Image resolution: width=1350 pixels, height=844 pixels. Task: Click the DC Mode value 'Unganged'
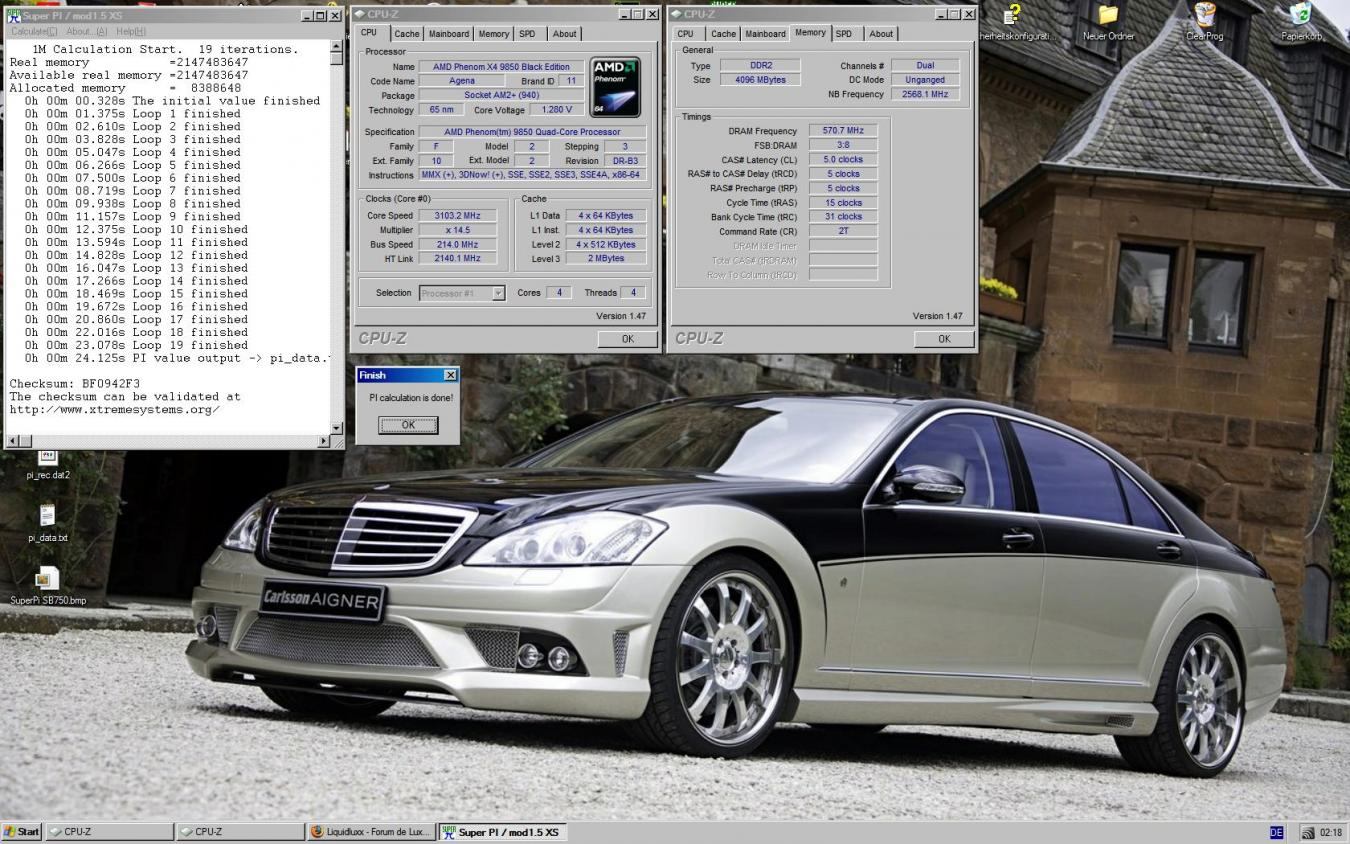[x=925, y=80]
